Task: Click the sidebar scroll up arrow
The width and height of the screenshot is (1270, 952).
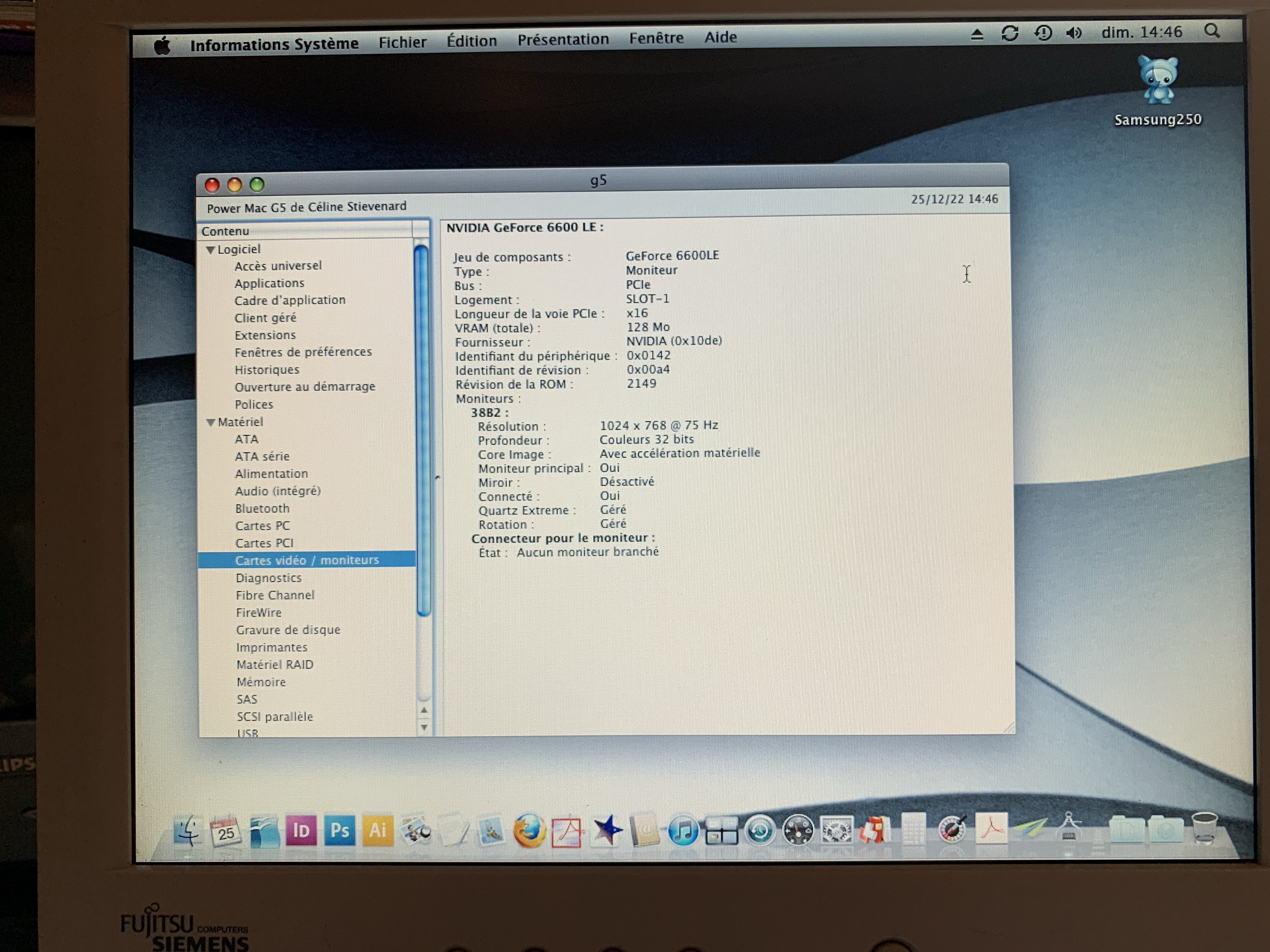Action: coord(424,711)
